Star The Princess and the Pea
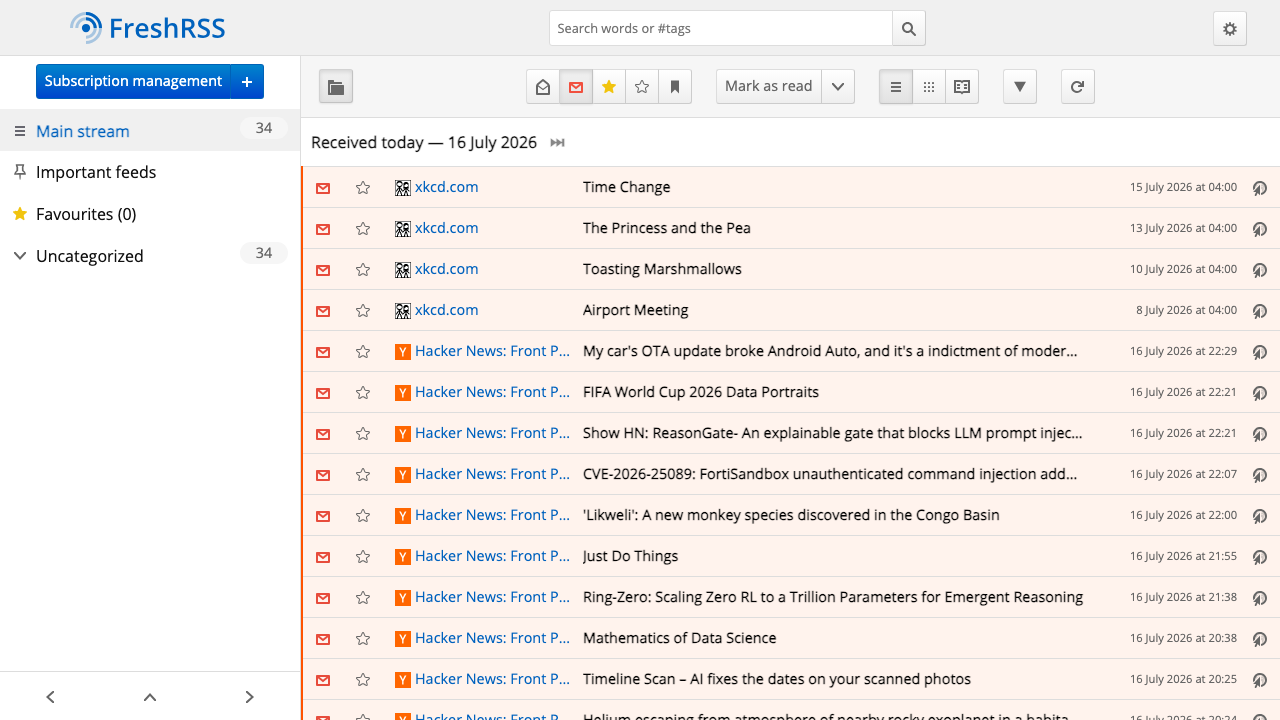Image resolution: width=1280 pixels, height=720 pixels. pyautogui.click(x=363, y=229)
